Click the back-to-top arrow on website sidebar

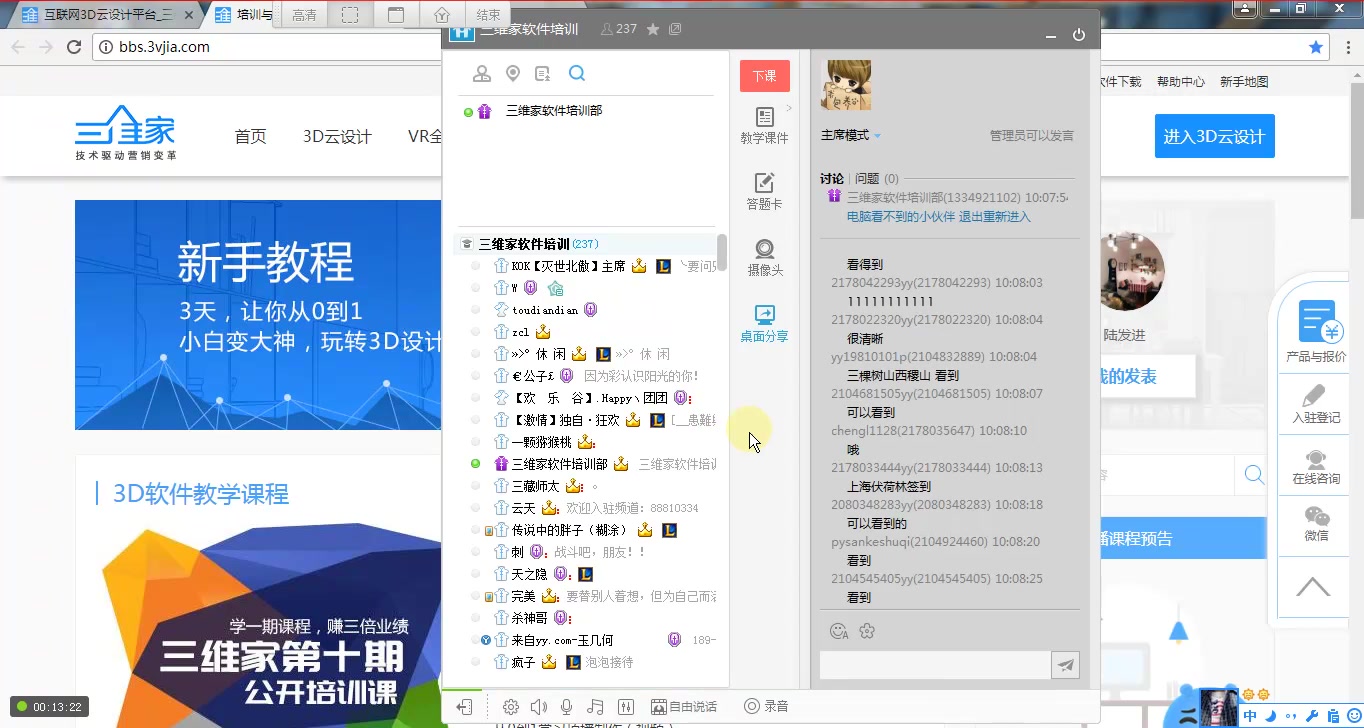click(1313, 586)
